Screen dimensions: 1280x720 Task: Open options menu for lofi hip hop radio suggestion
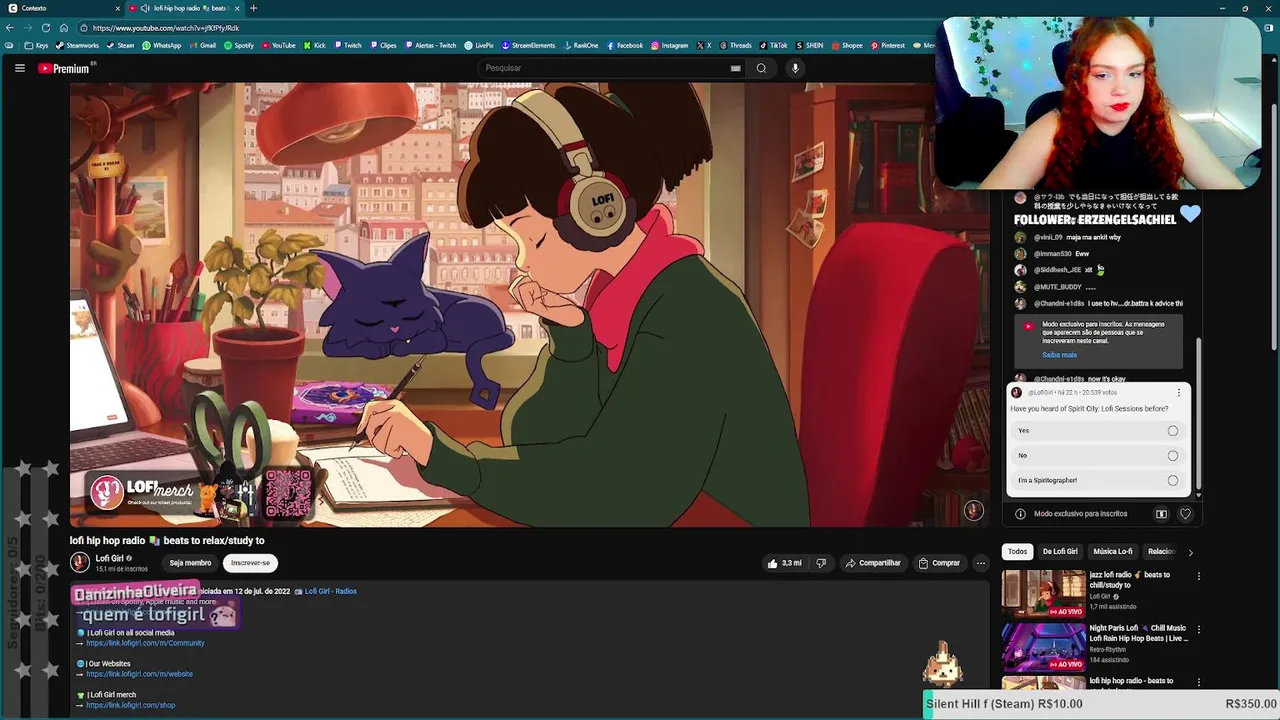(x=1198, y=682)
